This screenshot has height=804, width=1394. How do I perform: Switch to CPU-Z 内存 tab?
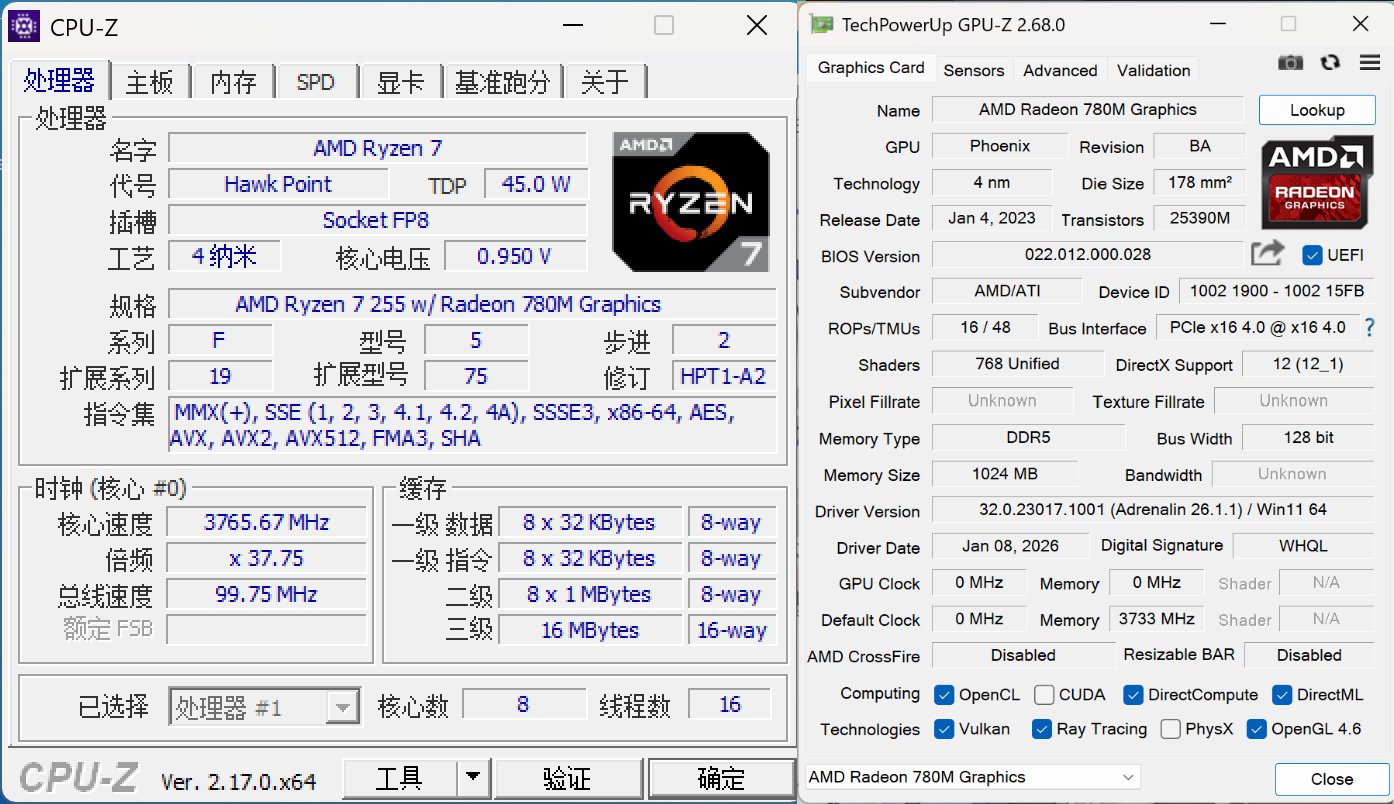233,82
